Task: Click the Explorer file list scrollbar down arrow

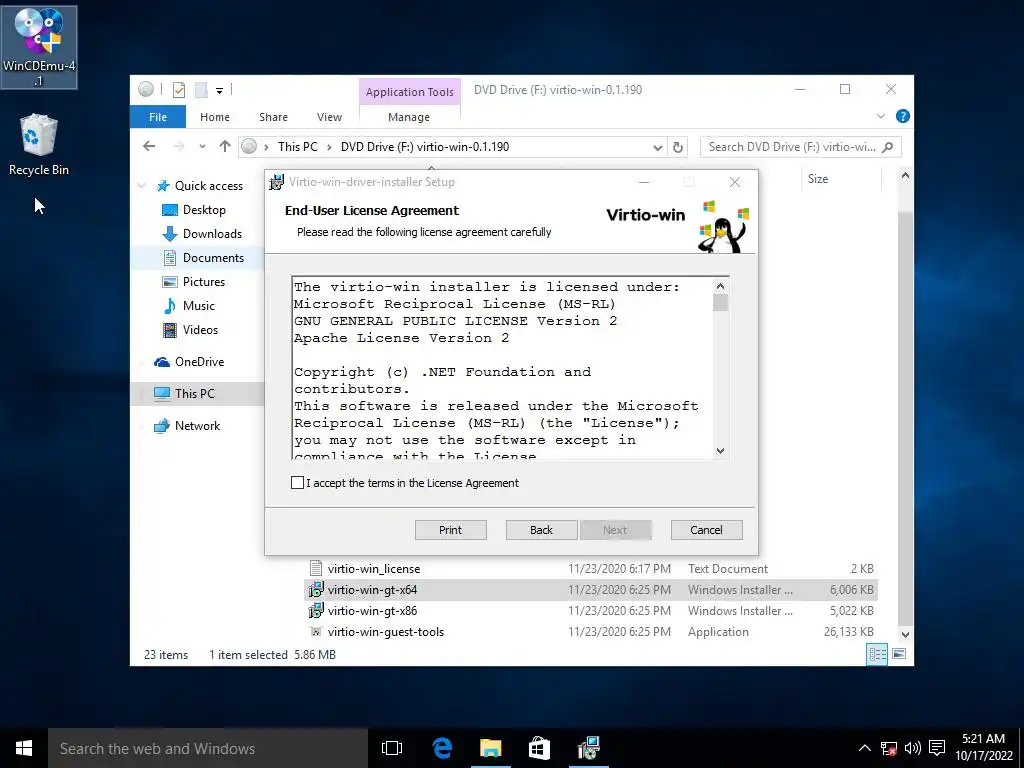Action: [905, 635]
